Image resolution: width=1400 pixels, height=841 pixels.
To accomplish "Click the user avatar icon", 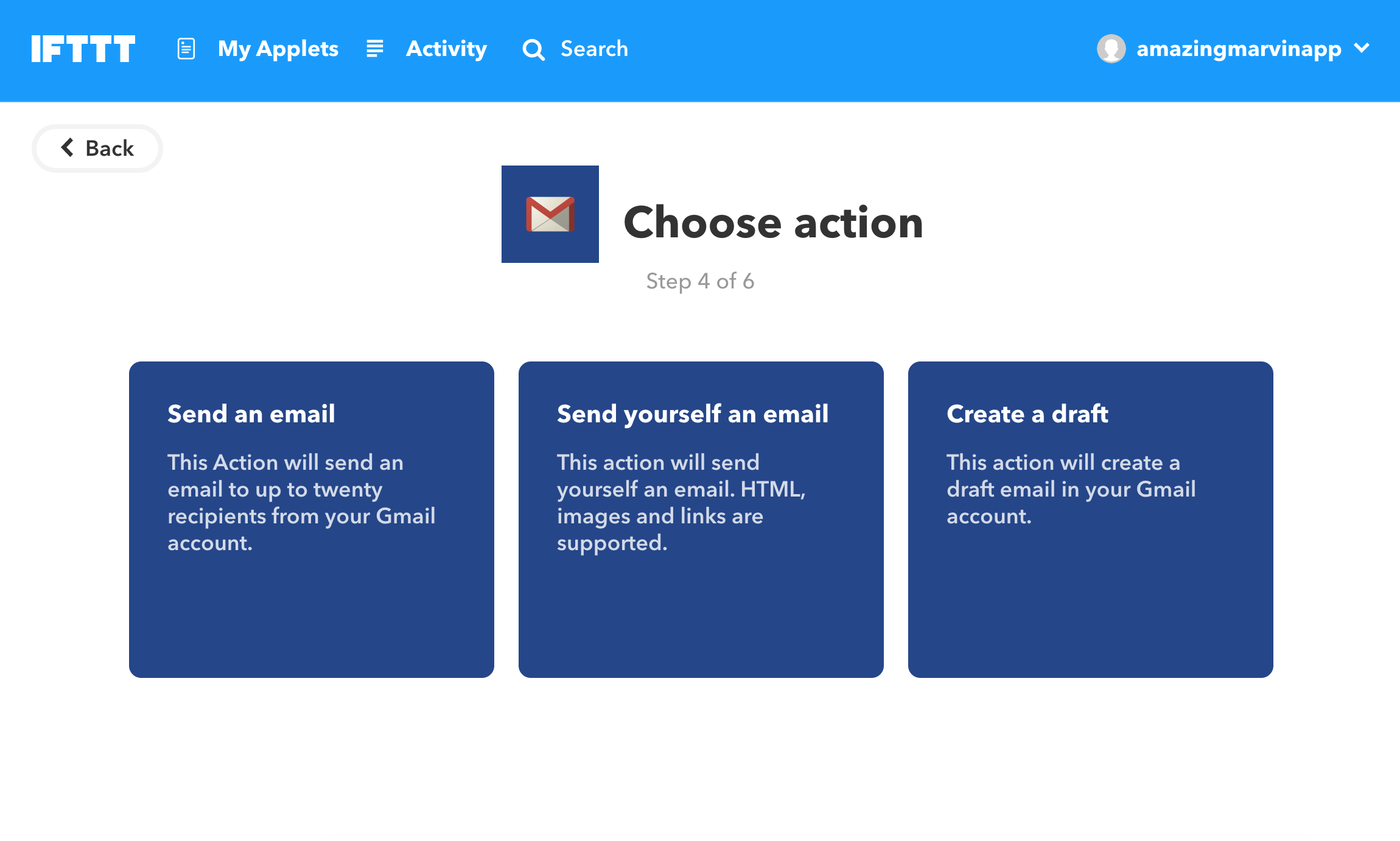I will [1111, 49].
